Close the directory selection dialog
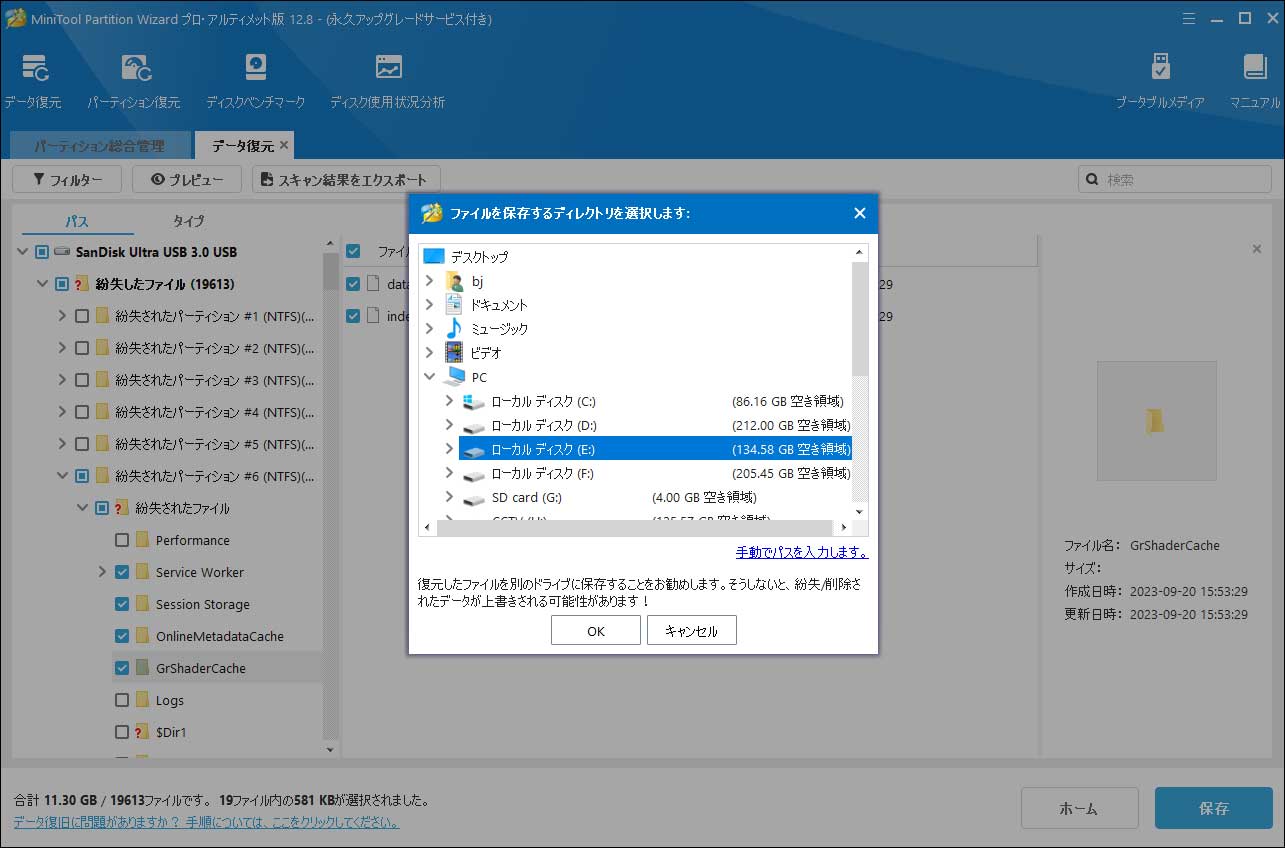This screenshot has width=1285, height=848. coord(859,213)
